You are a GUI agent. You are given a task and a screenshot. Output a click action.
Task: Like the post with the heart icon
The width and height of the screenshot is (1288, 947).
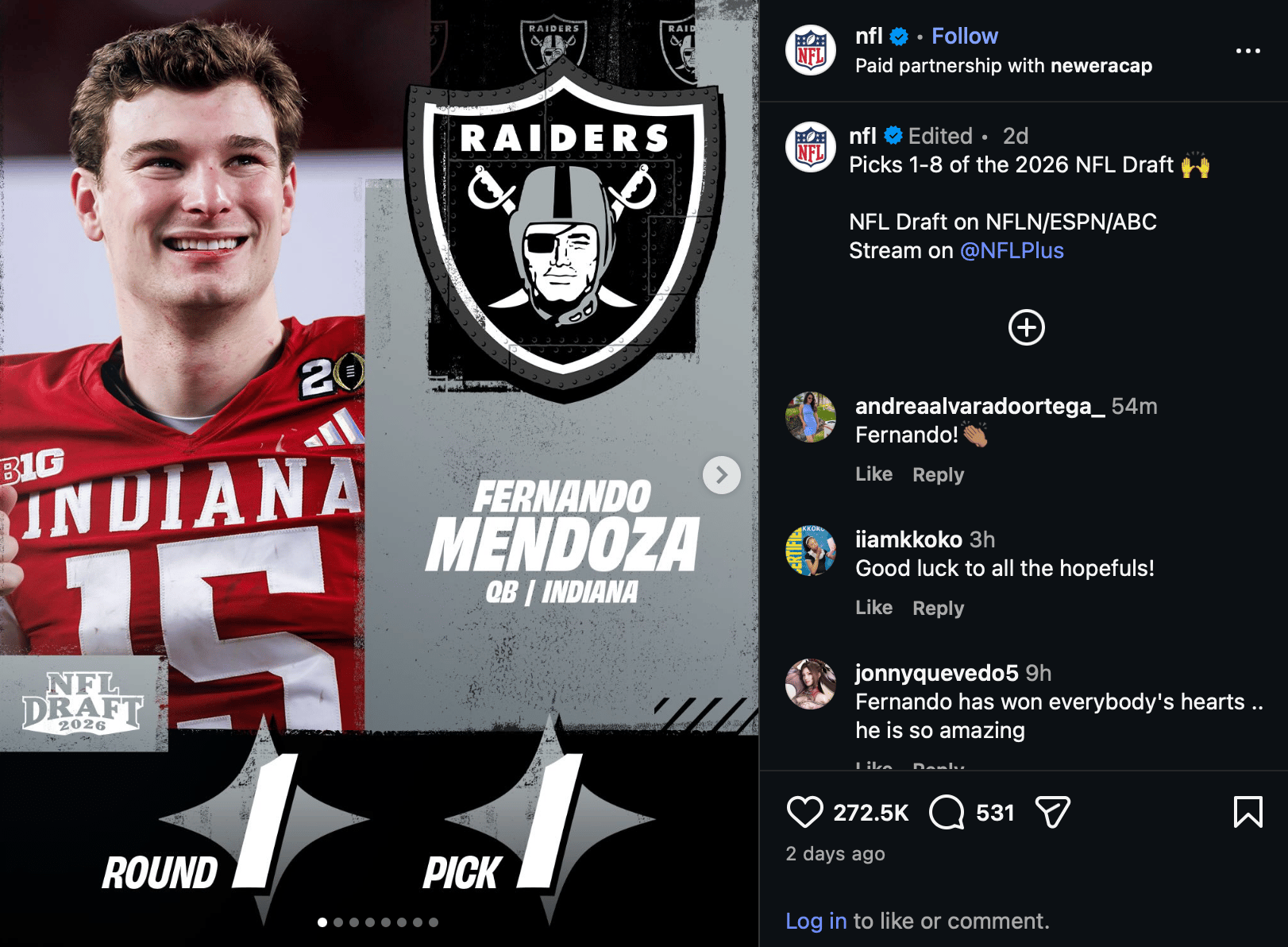click(x=805, y=812)
